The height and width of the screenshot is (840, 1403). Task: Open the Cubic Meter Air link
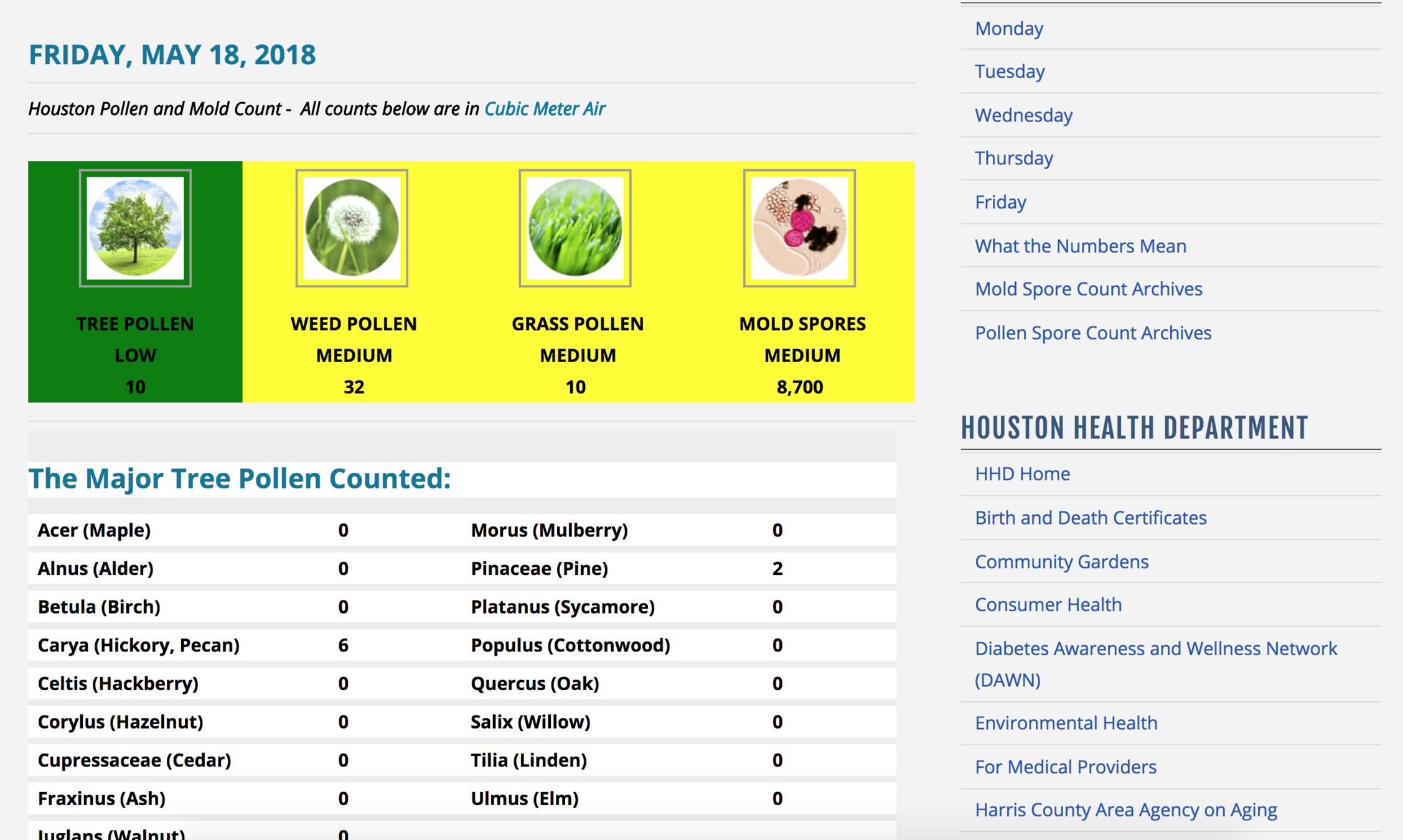[544, 109]
